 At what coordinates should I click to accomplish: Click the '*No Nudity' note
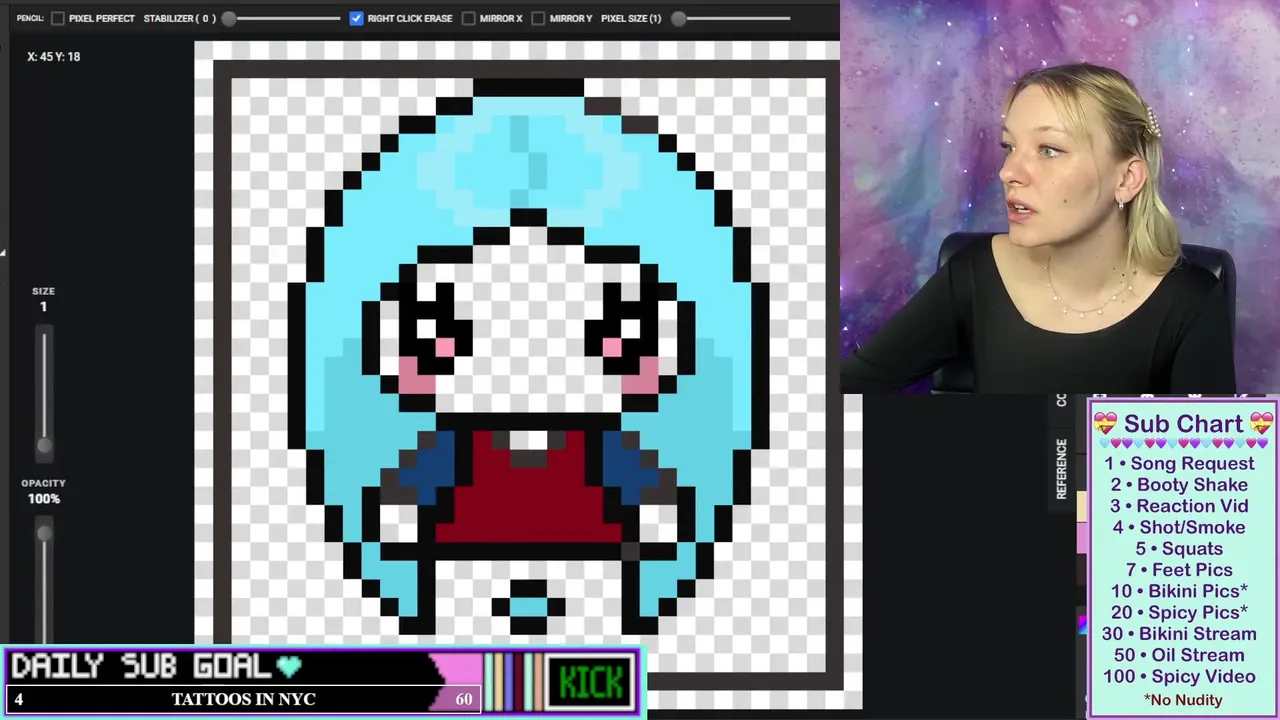click(x=1182, y=700)
